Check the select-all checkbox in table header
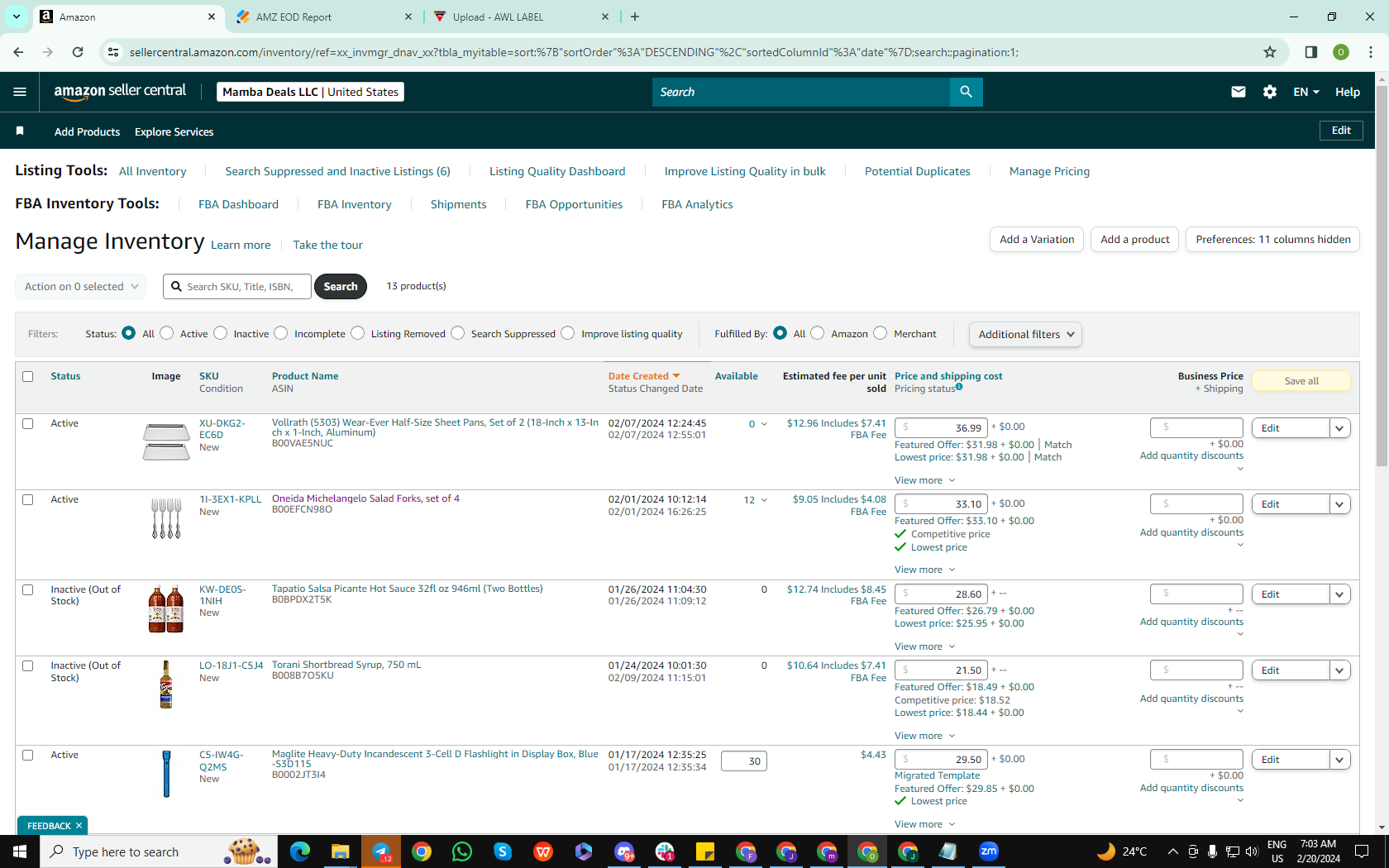 coord(27,376)
